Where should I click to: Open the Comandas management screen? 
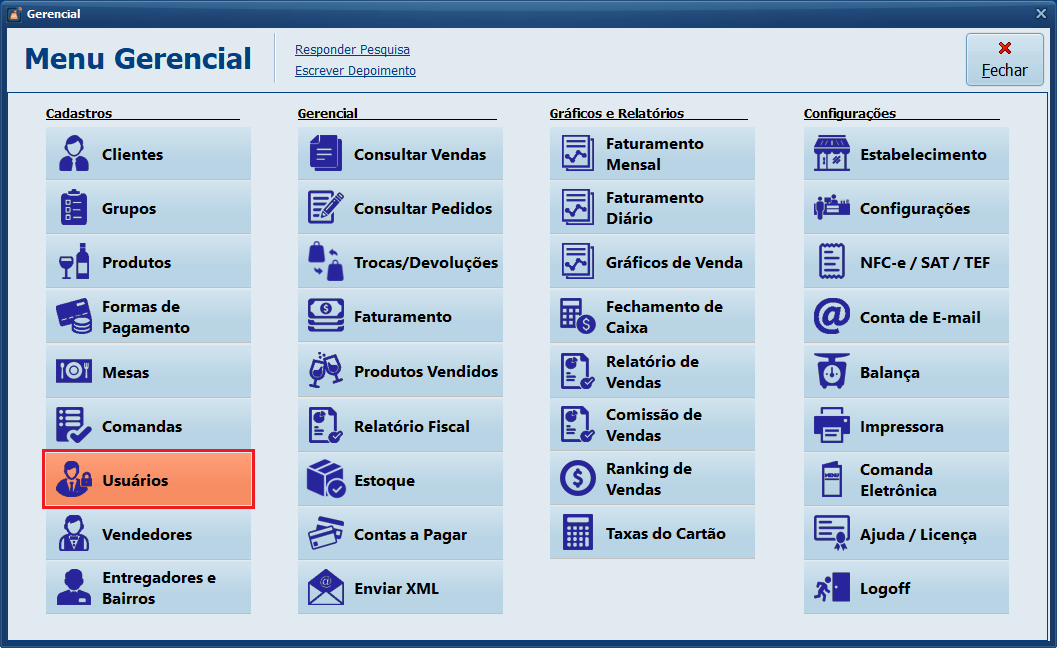[x=148, y=425]
